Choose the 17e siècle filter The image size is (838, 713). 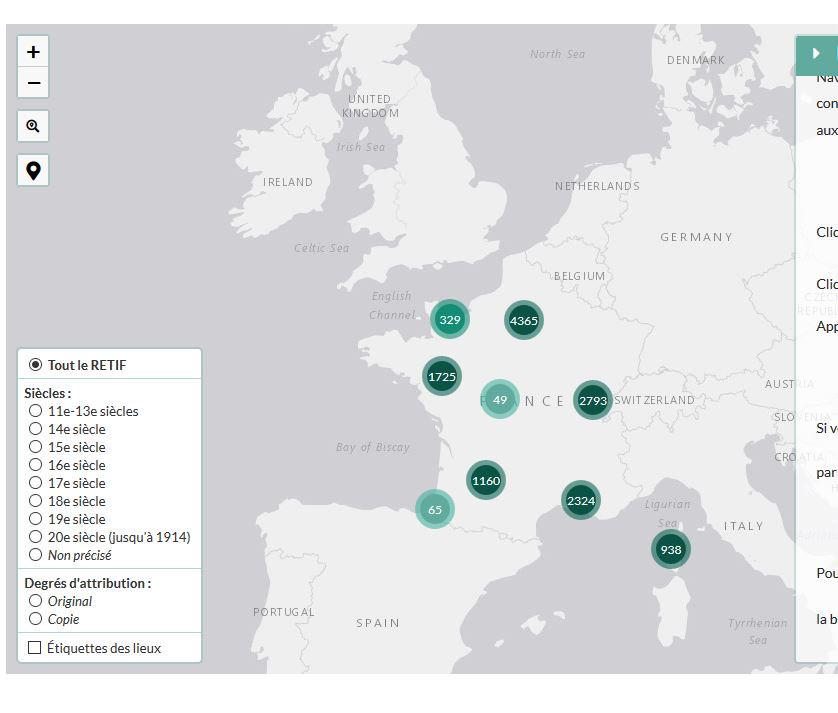pos(35,483)
